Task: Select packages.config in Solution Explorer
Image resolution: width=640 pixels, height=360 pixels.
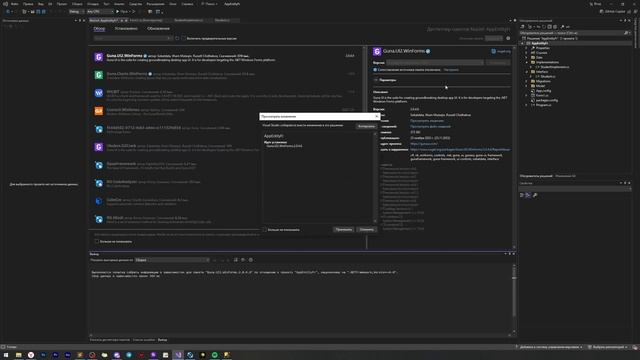Action: click(547, 100)
